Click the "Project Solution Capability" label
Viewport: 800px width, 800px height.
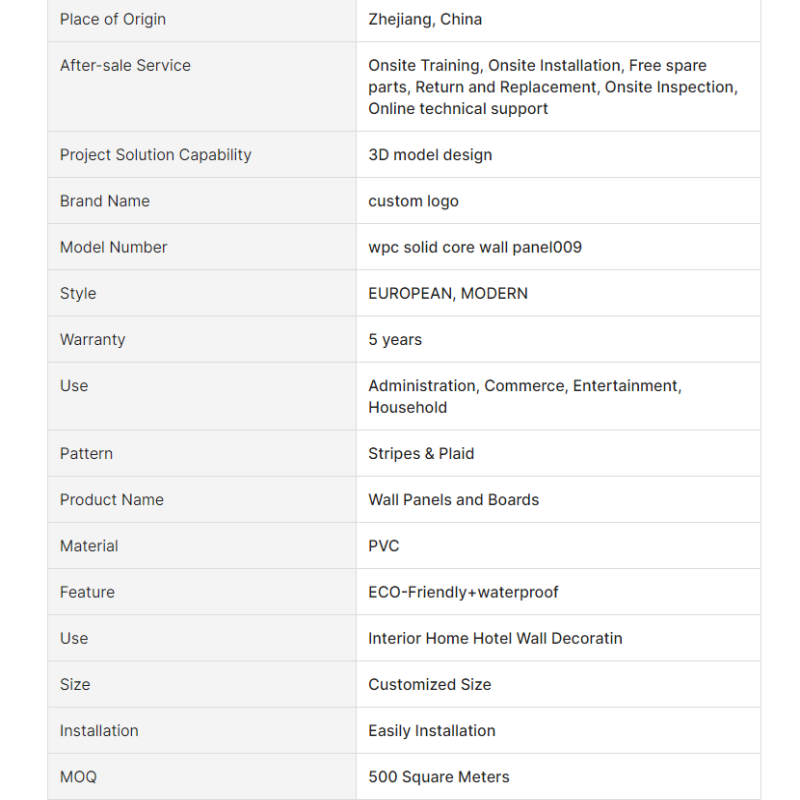(x=156, y=155)
